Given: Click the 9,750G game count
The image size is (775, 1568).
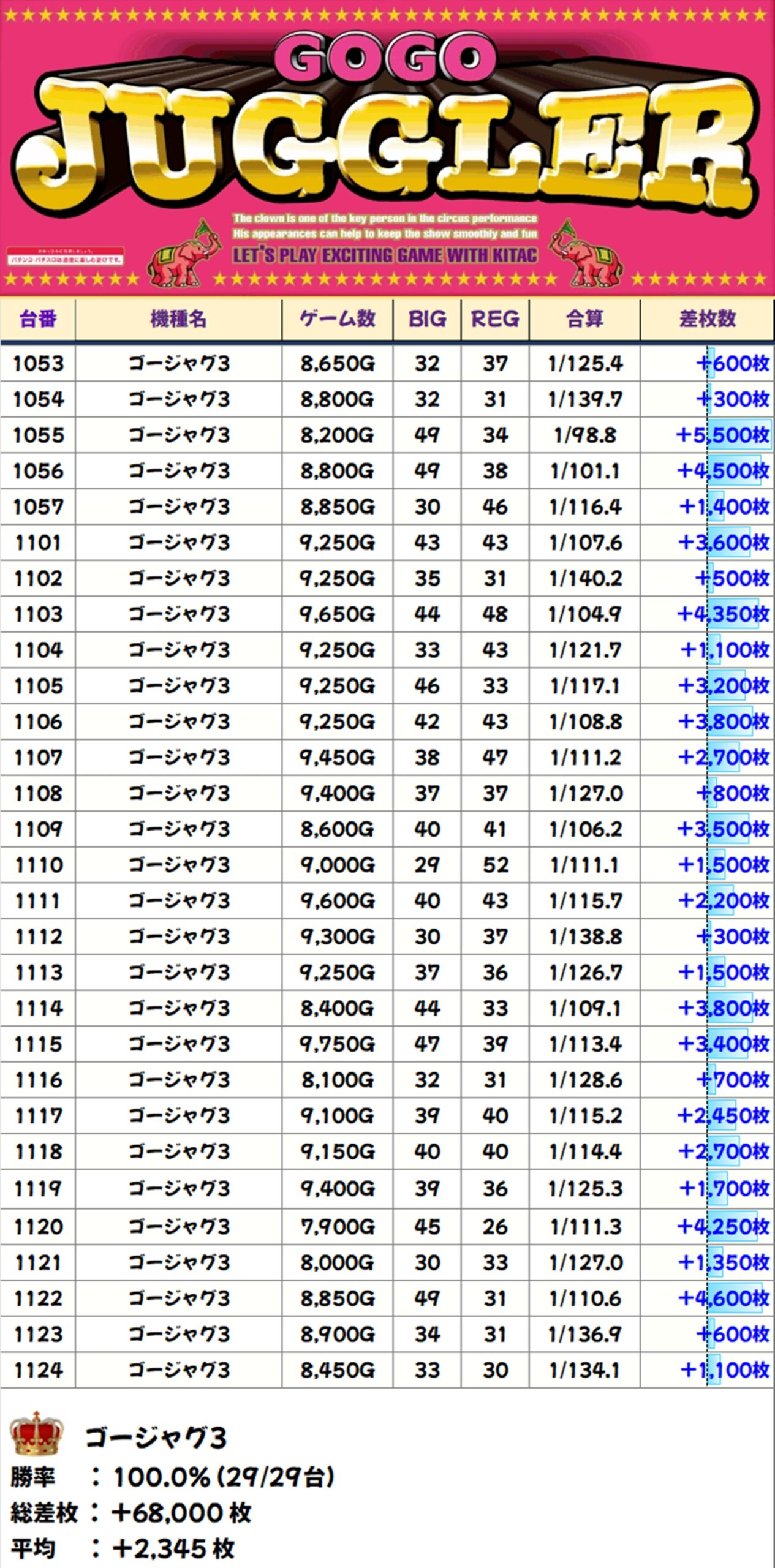Looking at the screenshot, I should [x=338, y=1044].
